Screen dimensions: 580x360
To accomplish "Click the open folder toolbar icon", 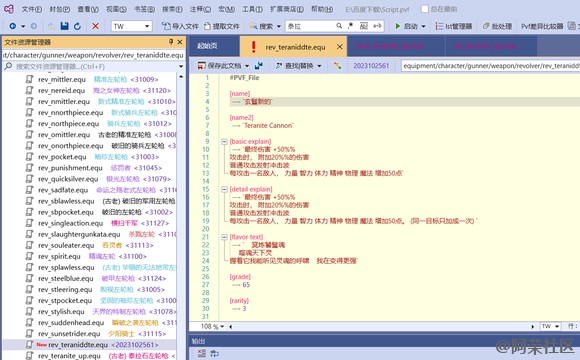I will (52, 26).
